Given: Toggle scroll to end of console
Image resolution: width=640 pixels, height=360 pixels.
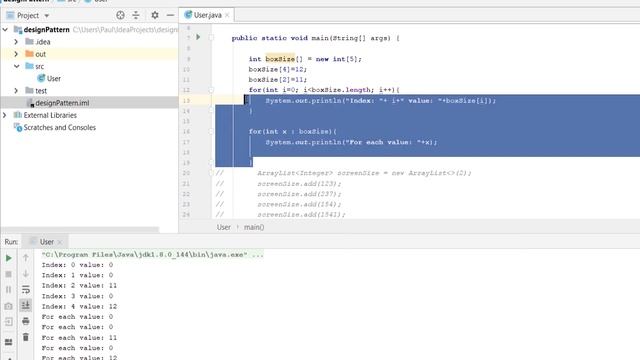Looking at the screenshot, I should click(x=26, y=305).
